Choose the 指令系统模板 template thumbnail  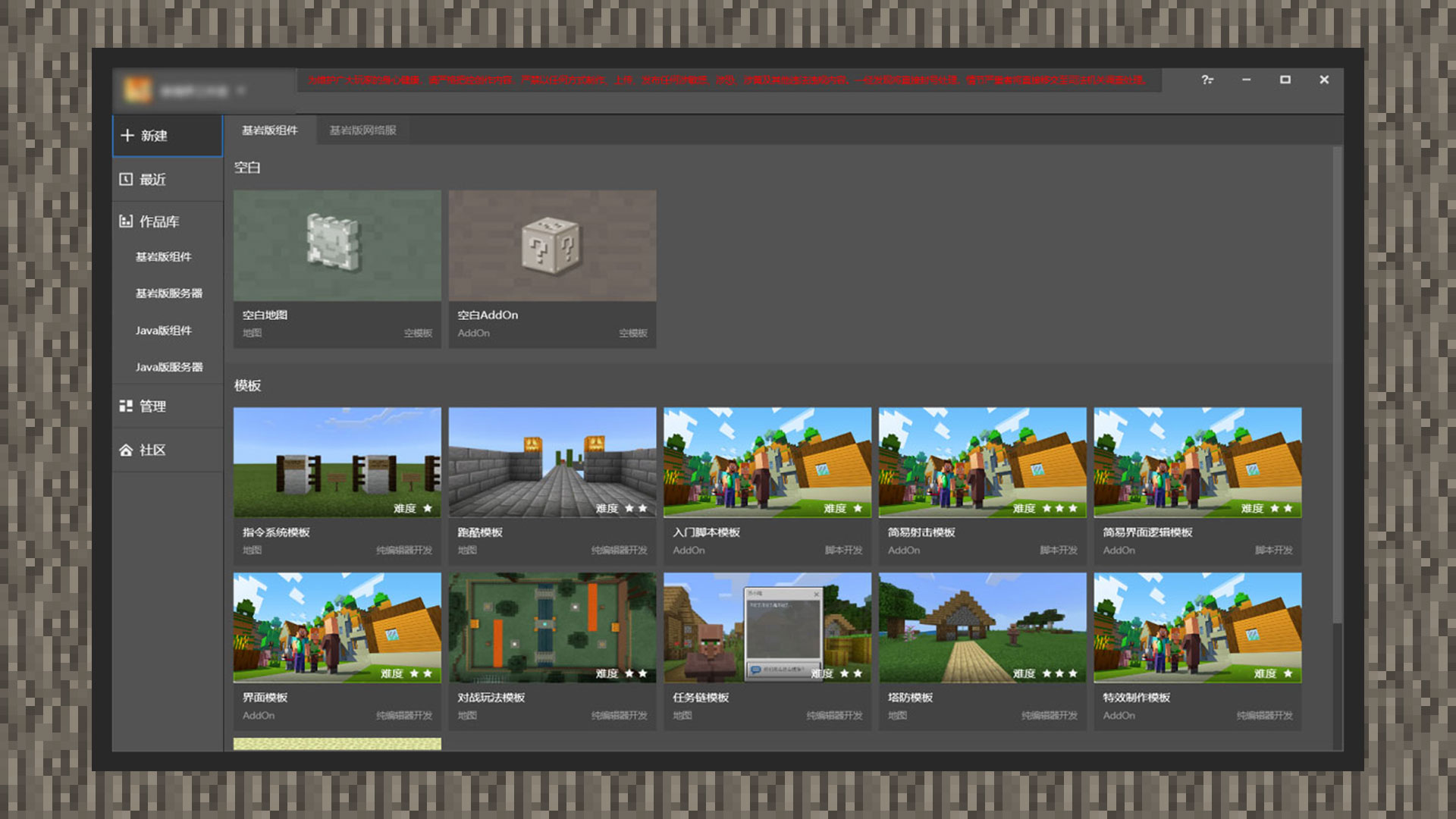pyautogui.click(x=337, y=463)
